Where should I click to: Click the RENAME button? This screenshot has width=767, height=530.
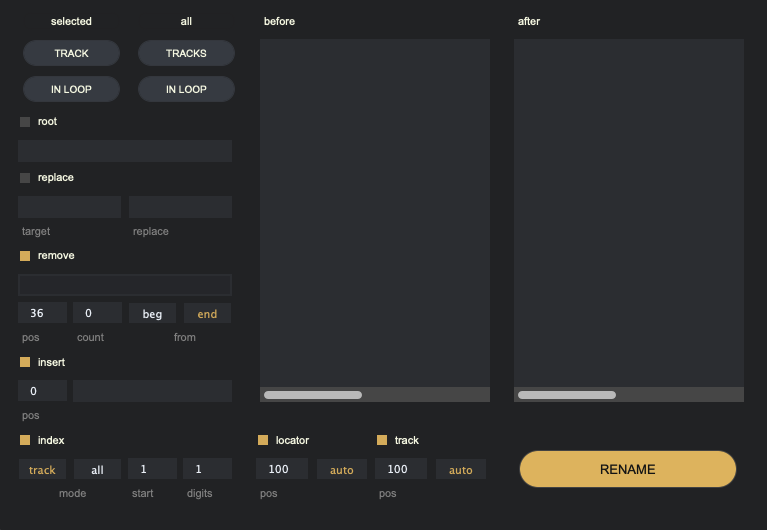[628, 469]
